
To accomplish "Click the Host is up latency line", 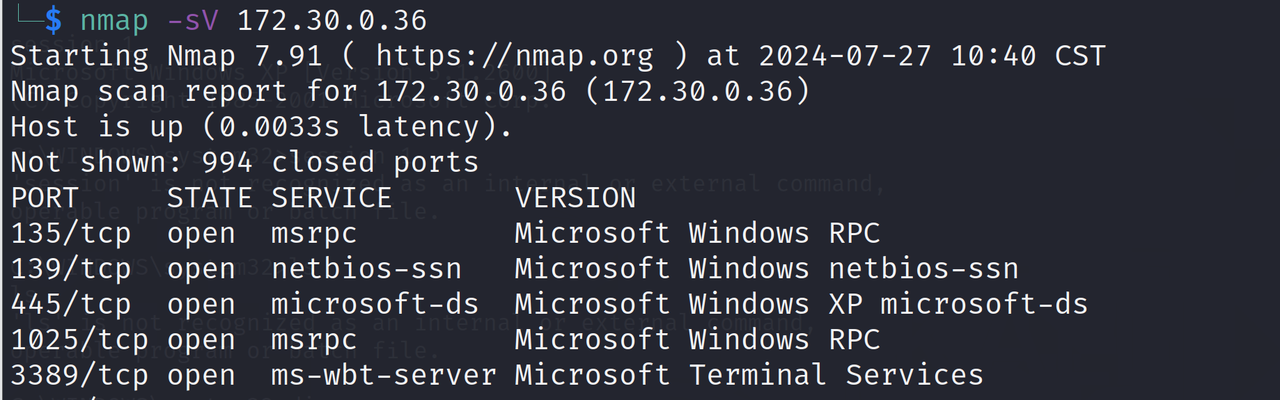I will (262, 127).
